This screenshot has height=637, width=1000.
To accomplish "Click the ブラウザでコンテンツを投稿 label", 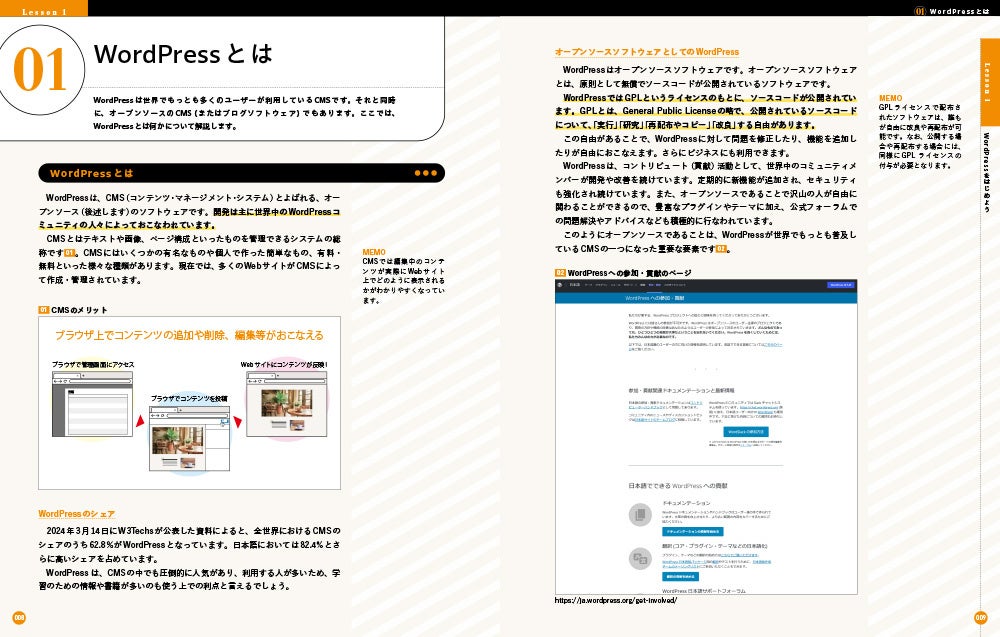I will click(x=189, y=399).
